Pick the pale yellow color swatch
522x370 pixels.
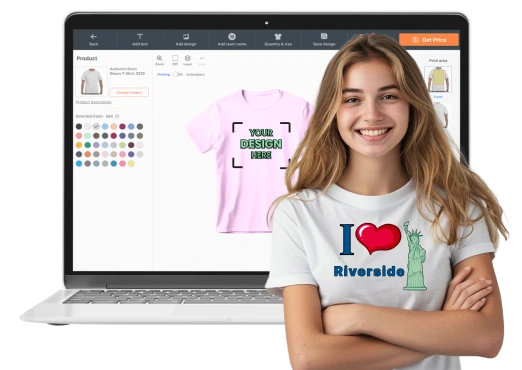tap(131, 164)
